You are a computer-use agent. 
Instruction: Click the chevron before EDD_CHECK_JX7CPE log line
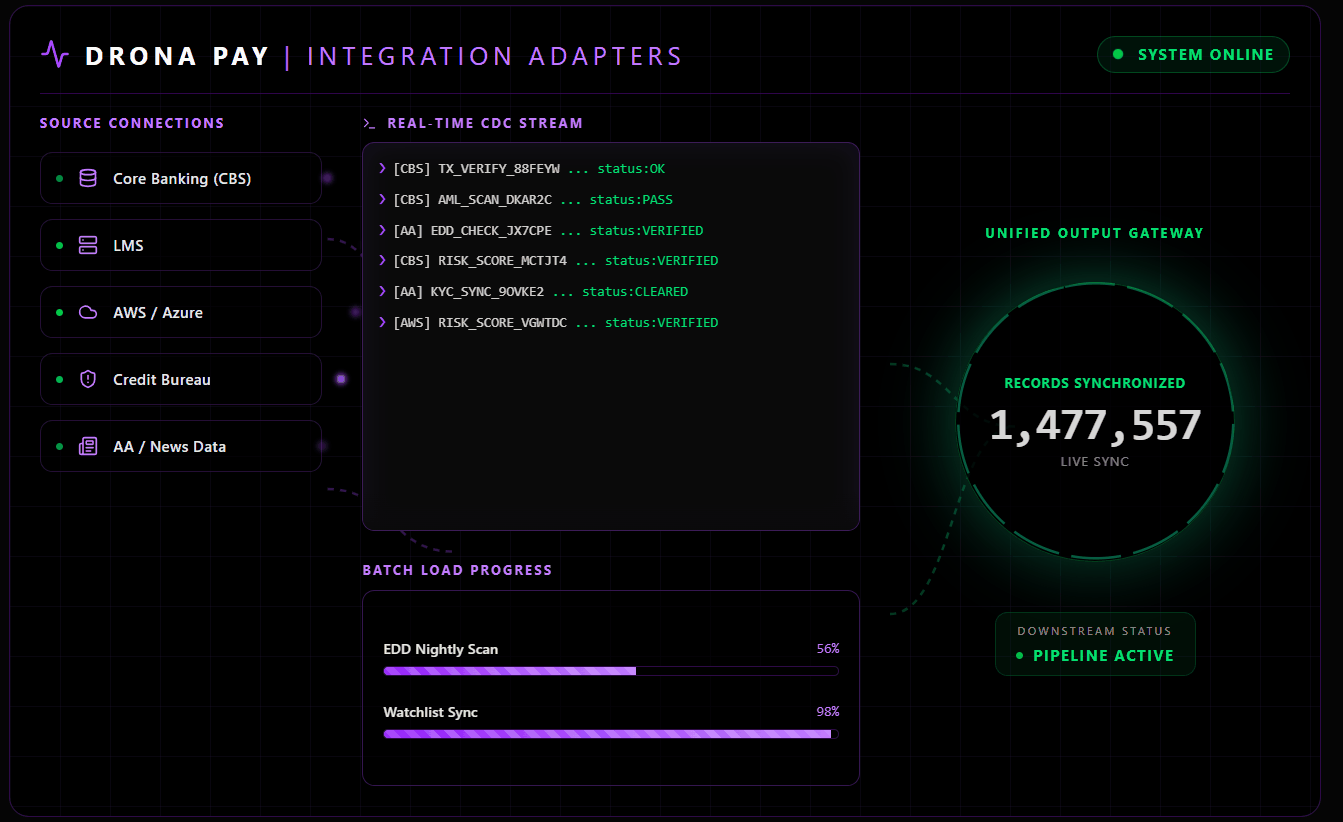(383, 230)
